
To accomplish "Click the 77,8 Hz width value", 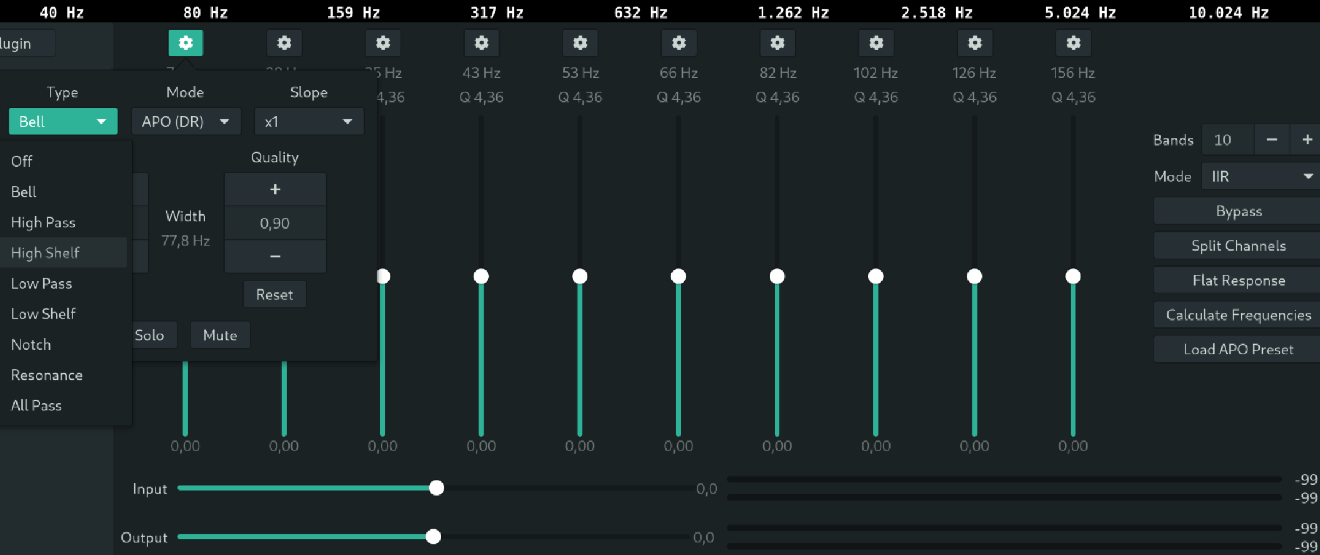I will pyautogui.click(x=186, y=241).
